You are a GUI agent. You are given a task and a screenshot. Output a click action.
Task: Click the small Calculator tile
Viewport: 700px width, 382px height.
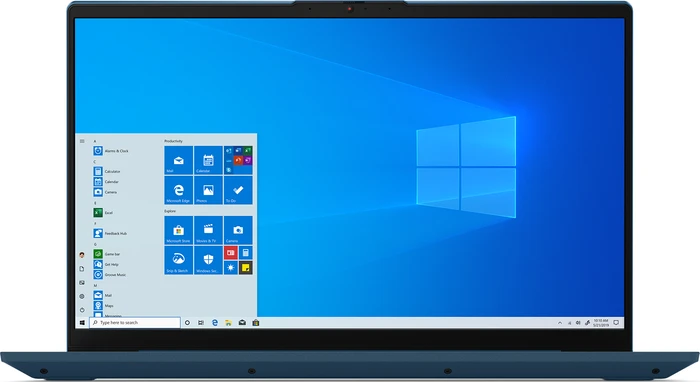click(x=246, y=253)
